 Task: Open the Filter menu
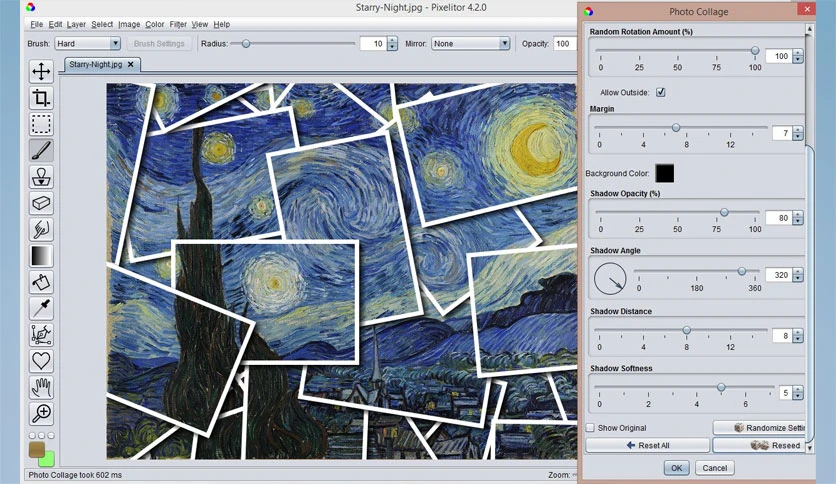[x=178, y=24]
